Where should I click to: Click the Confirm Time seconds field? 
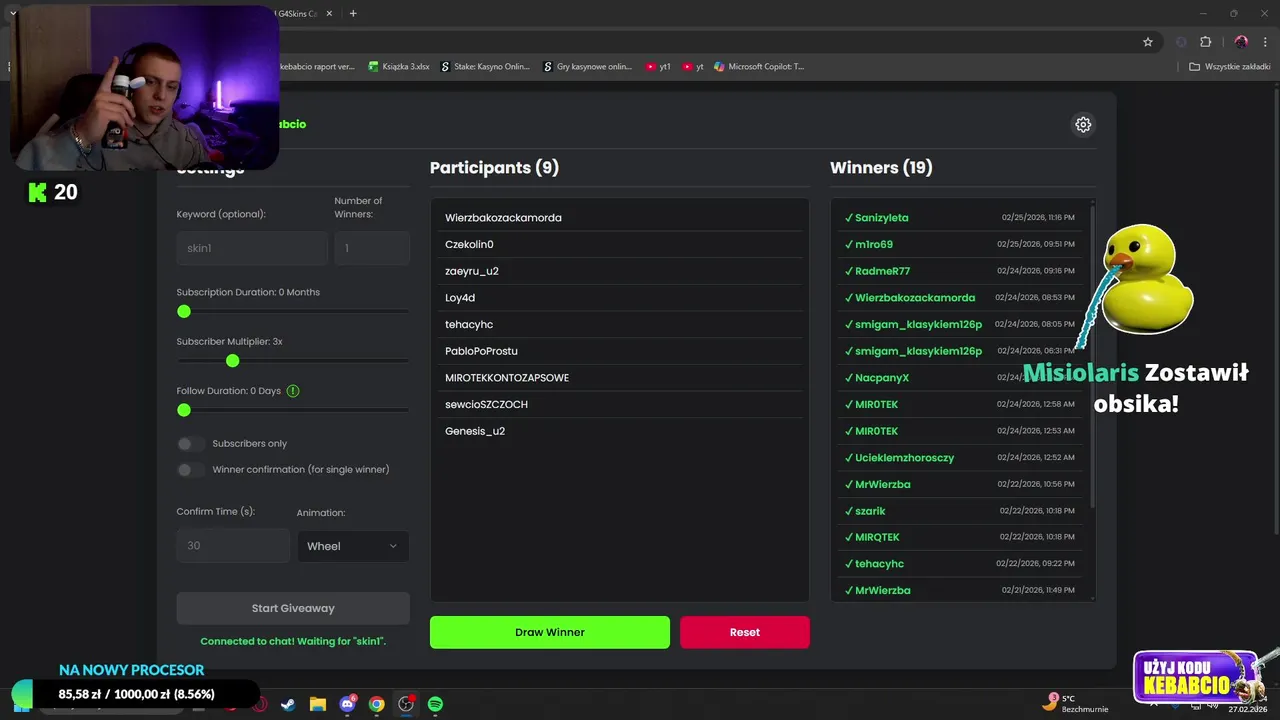tap(233, 546)
